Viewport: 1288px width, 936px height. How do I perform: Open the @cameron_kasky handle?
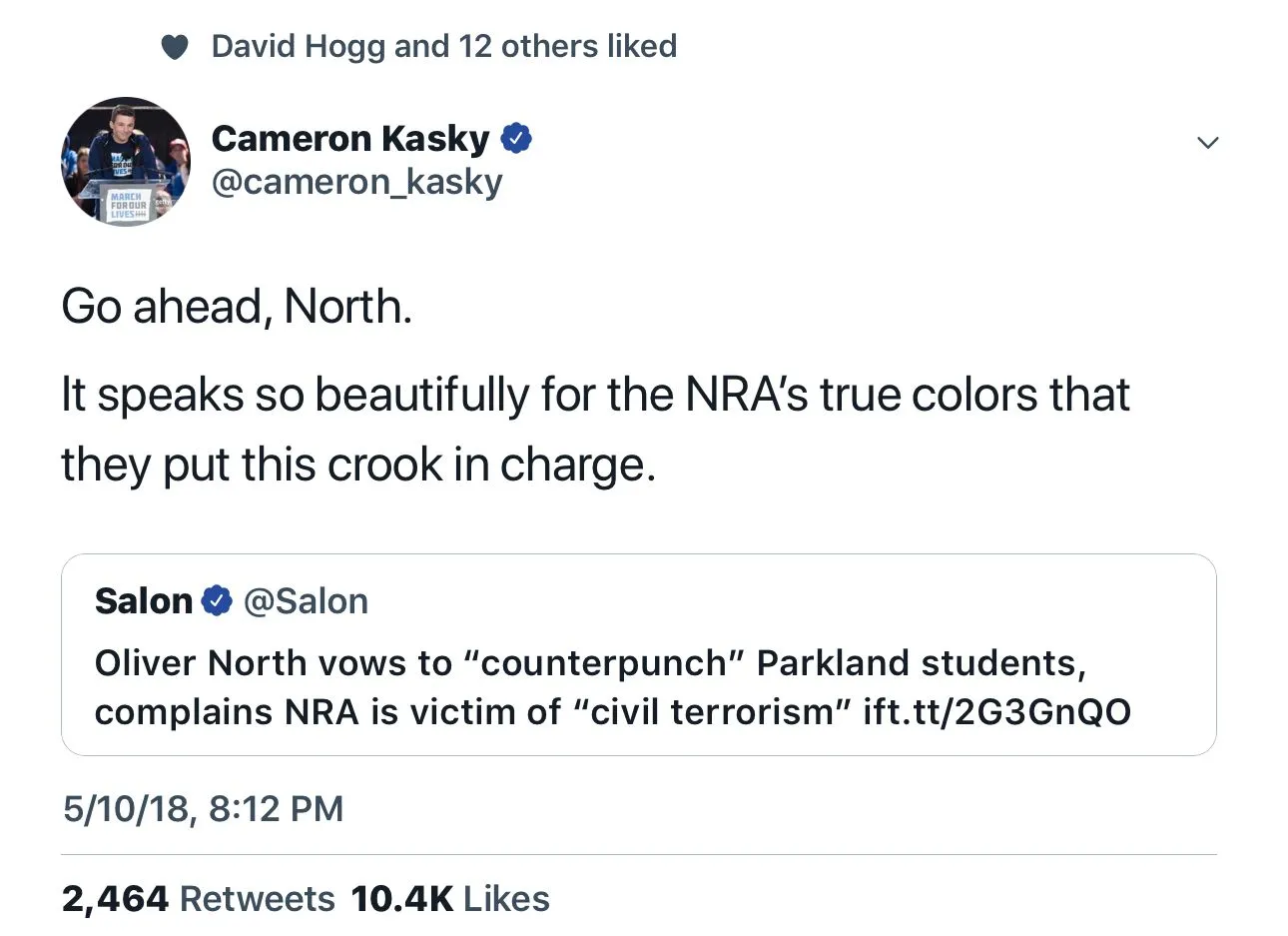coord(356,182)
